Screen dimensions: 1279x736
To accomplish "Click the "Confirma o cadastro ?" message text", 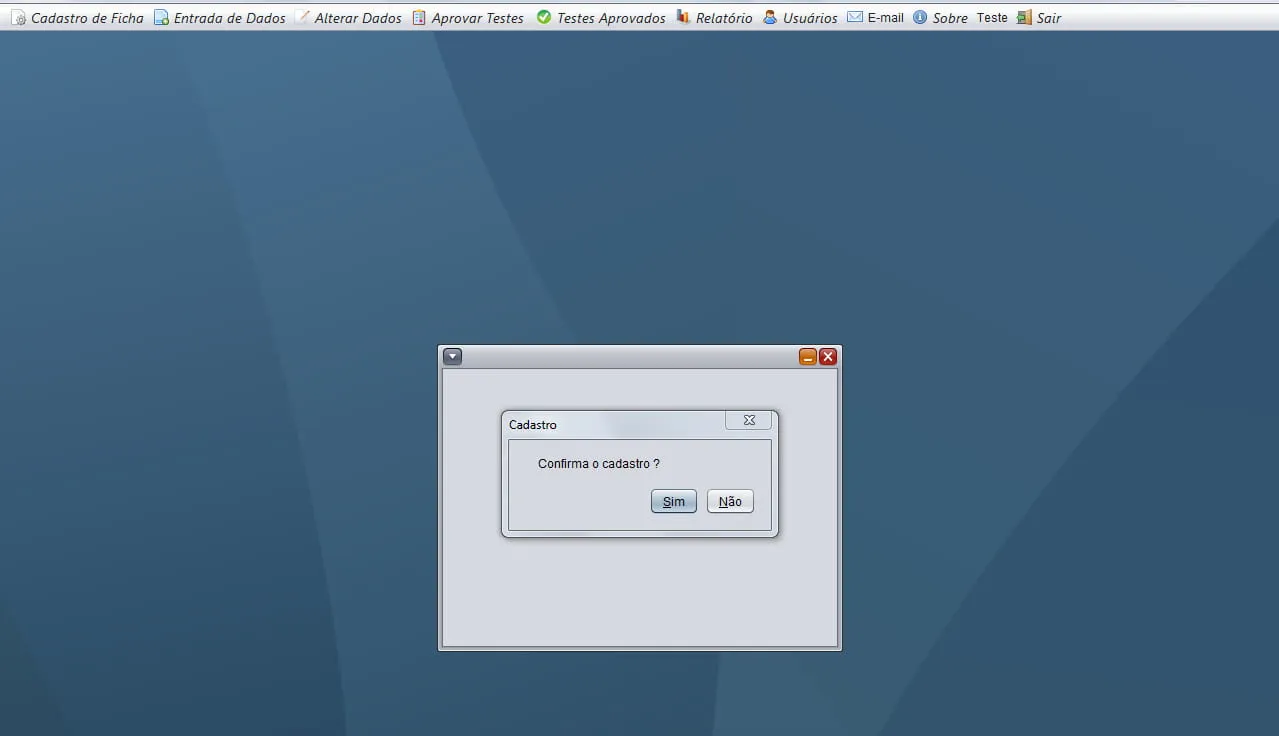I will click(x=599, y=464).
